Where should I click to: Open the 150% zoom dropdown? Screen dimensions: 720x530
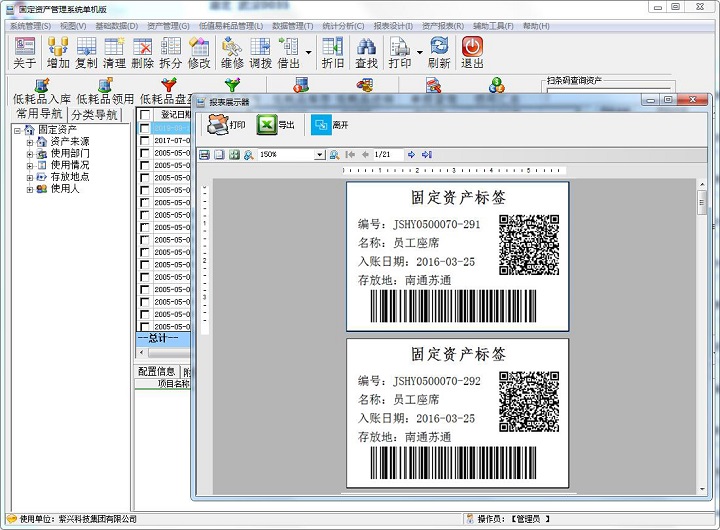[320, 155]
